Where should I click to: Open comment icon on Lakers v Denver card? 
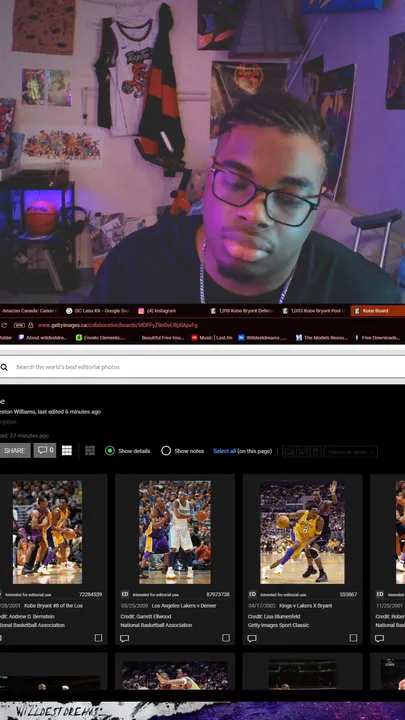(124, 638)
